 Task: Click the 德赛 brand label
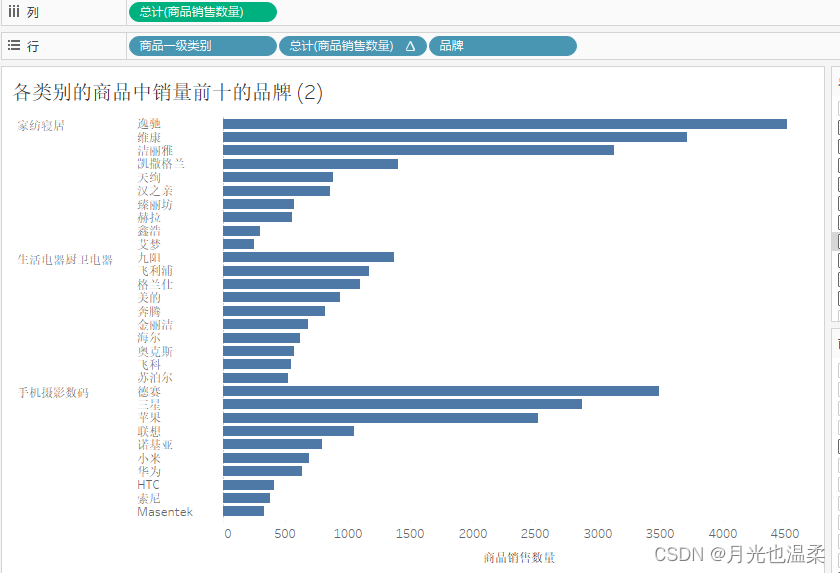click(149, 391)
